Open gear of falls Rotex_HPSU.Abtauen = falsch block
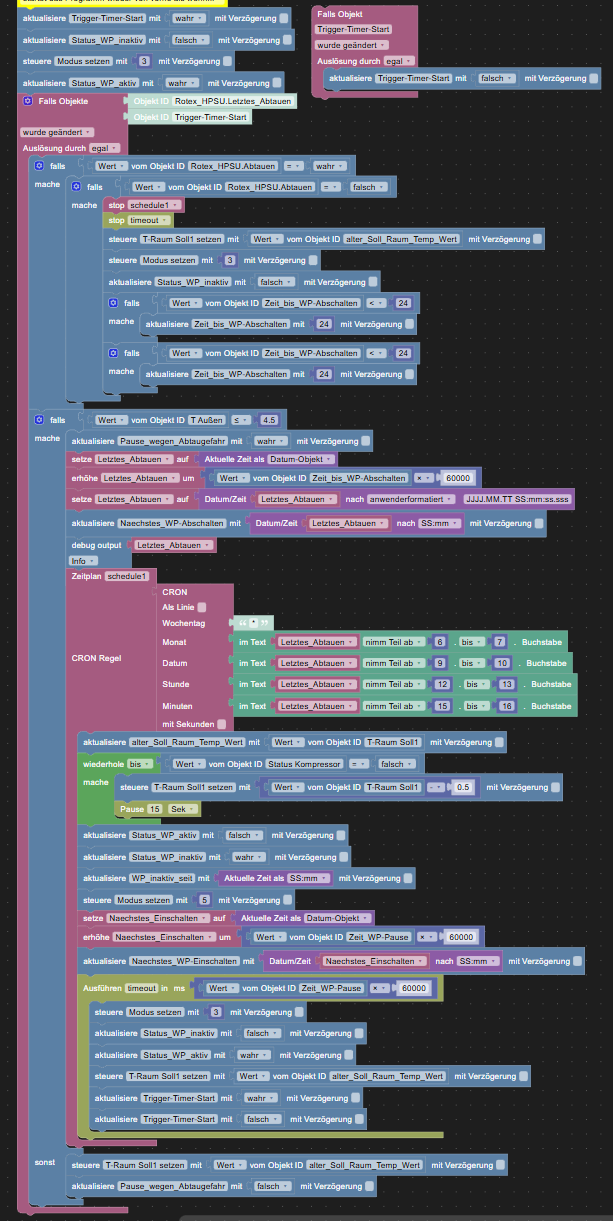Viewport: 613px width, 1221px height. [x=75, y=187]
